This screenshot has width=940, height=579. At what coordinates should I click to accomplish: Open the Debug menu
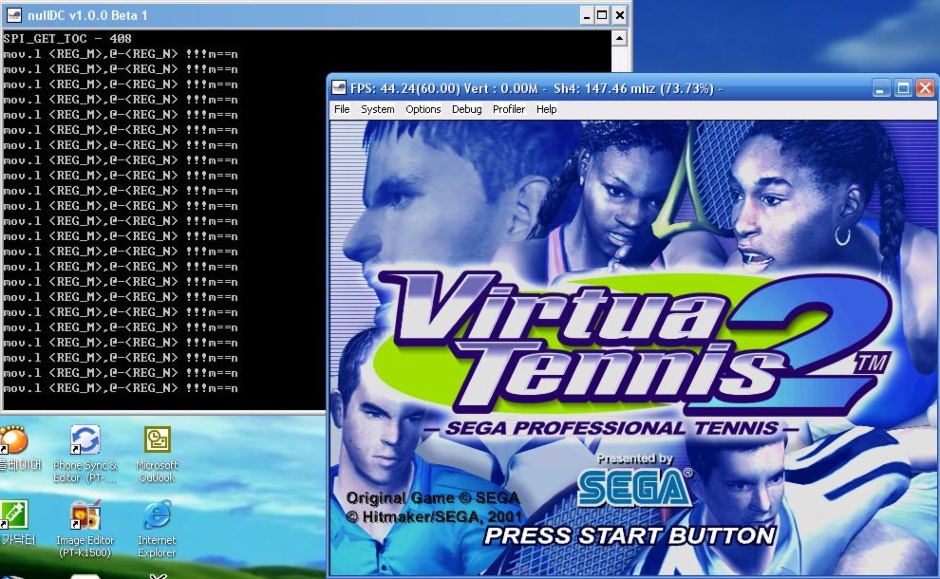467,109
